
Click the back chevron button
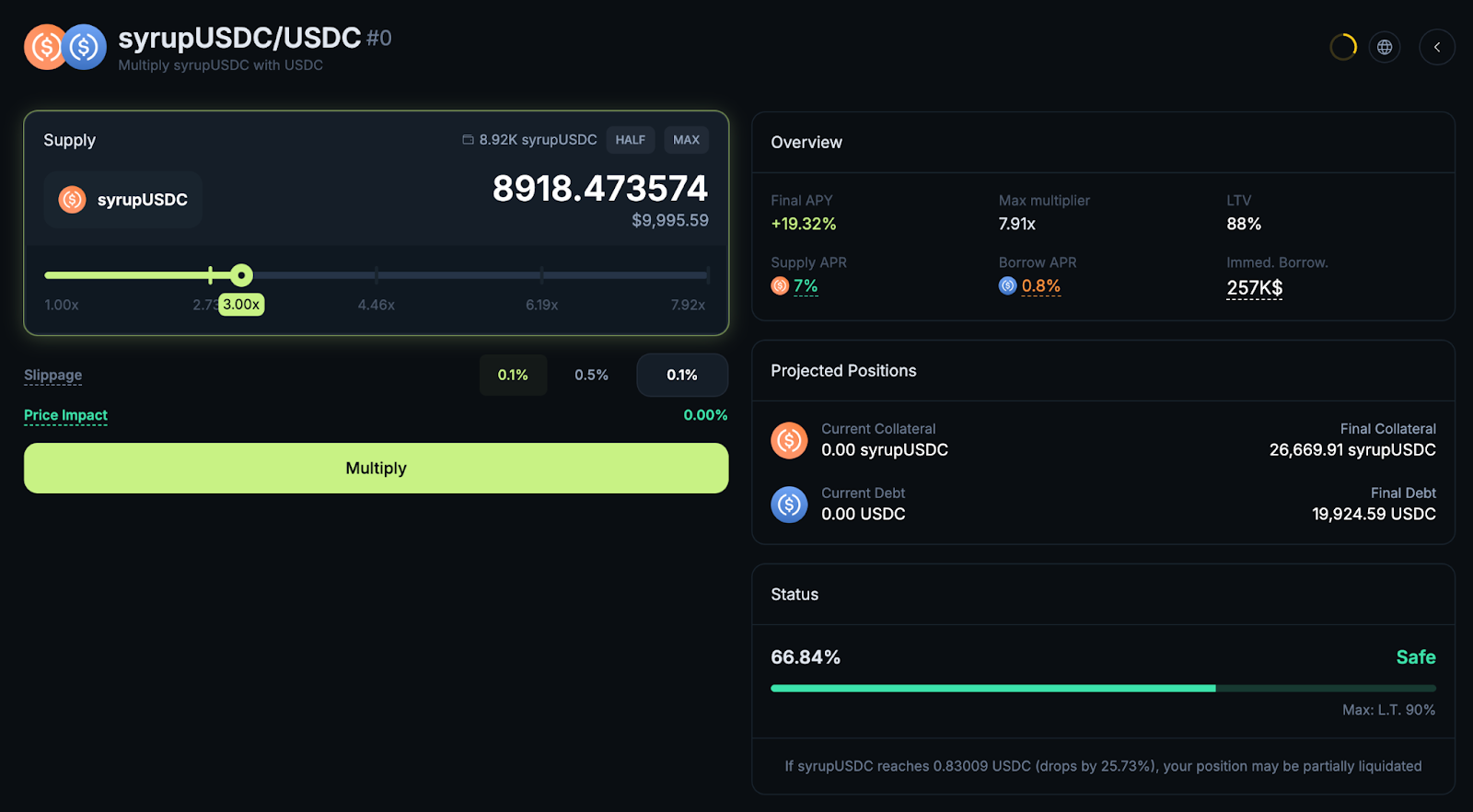1436,47
